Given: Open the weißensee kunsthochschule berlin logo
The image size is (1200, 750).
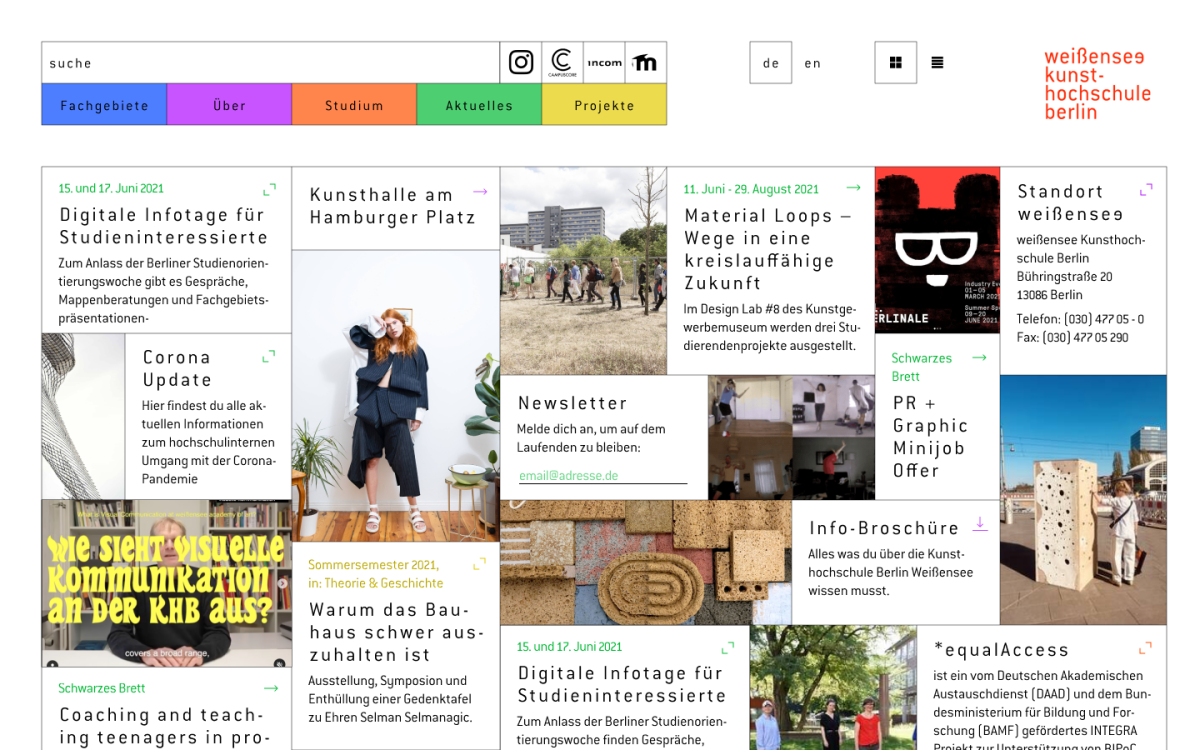Looking at the screenshot, I should click(1097, 84).
